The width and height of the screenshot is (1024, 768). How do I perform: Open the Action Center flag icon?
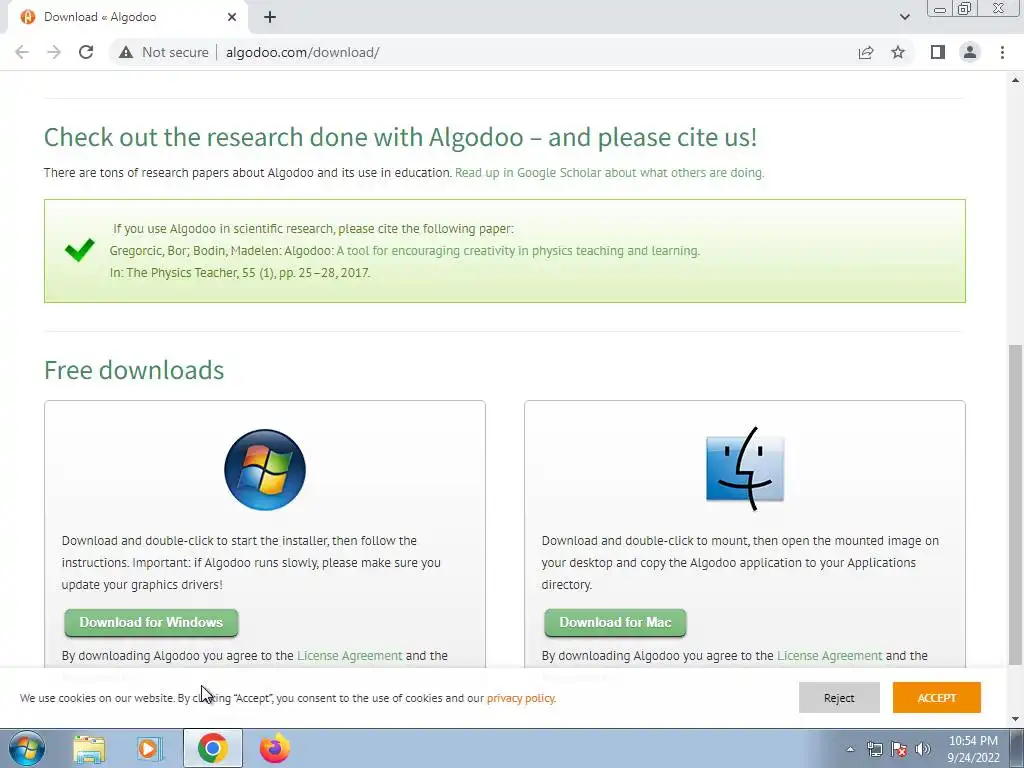899,749
